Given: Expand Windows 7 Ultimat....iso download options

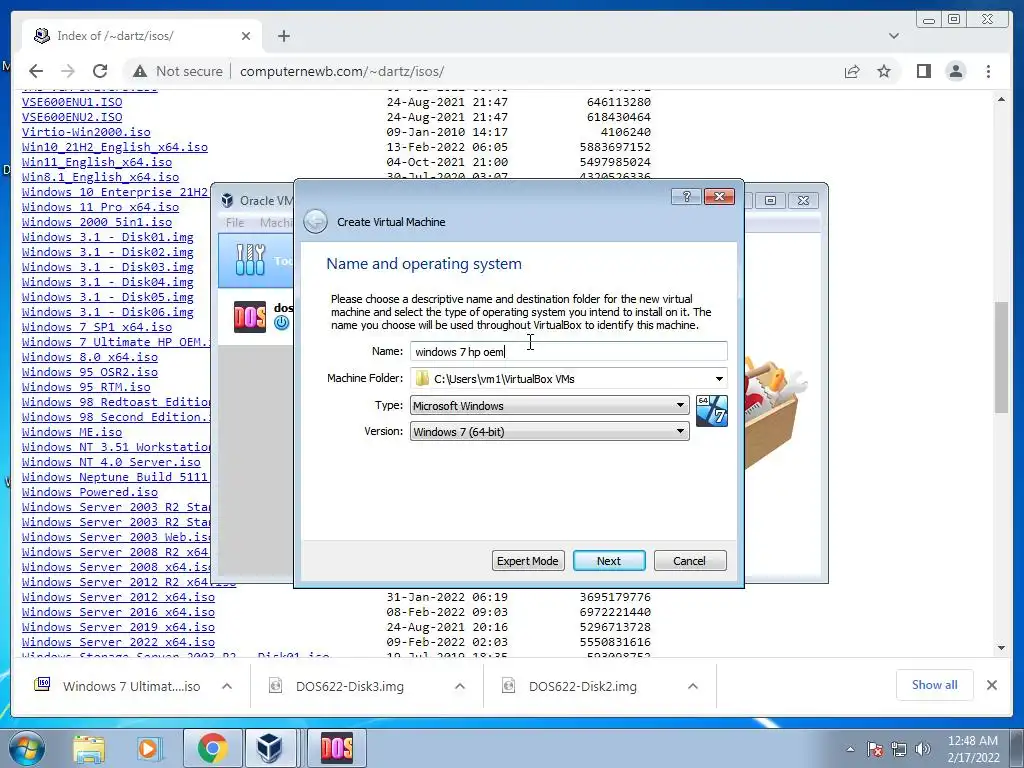Looking at the screenshot, I should coord(227,686).
